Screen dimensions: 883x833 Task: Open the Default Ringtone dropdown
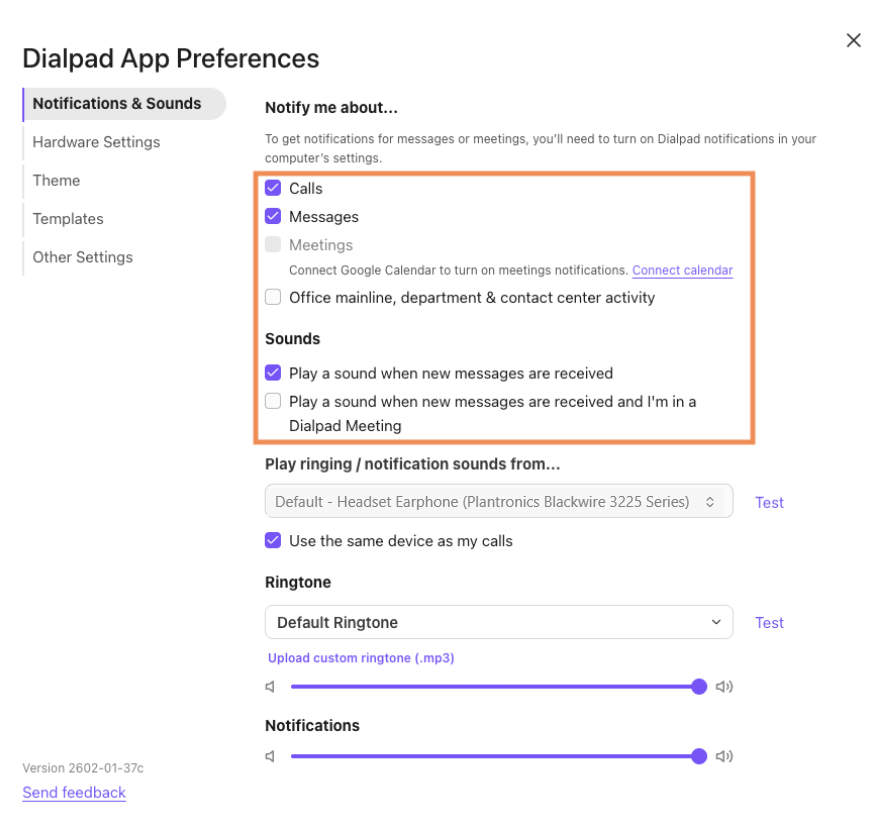tap(498, 622)
